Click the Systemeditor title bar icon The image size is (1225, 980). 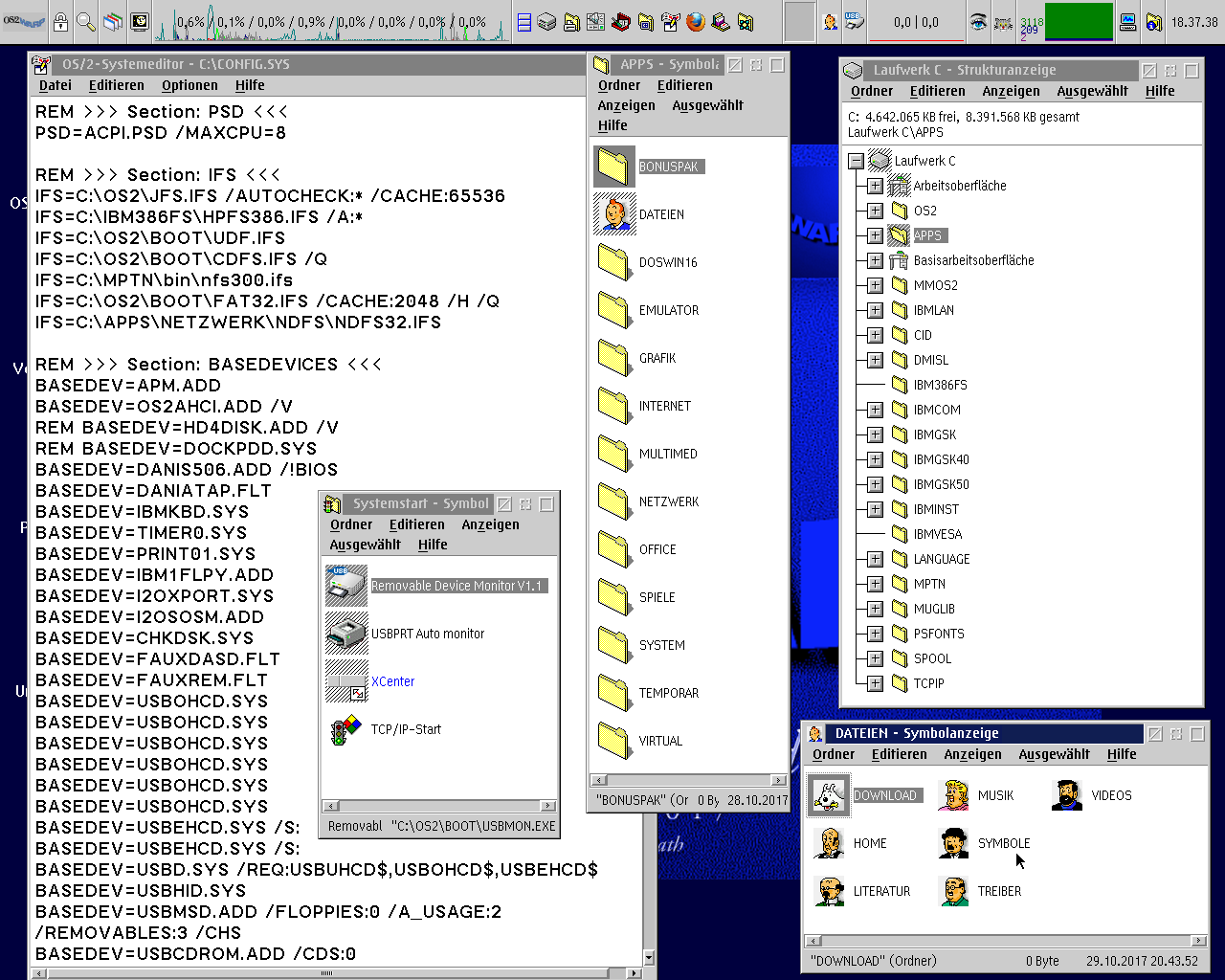41,65
